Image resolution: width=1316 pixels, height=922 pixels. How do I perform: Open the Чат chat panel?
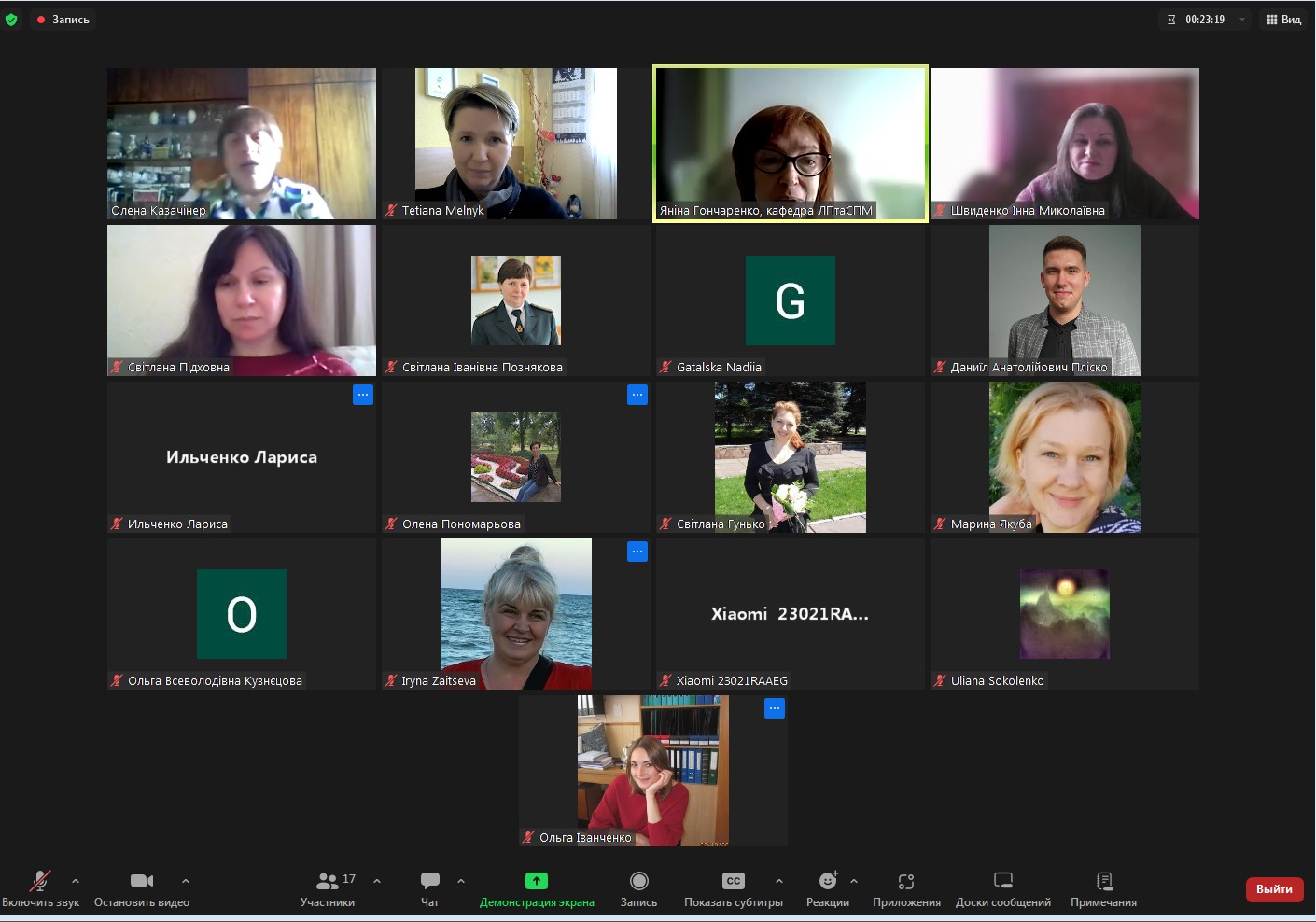tap(430, 887)
